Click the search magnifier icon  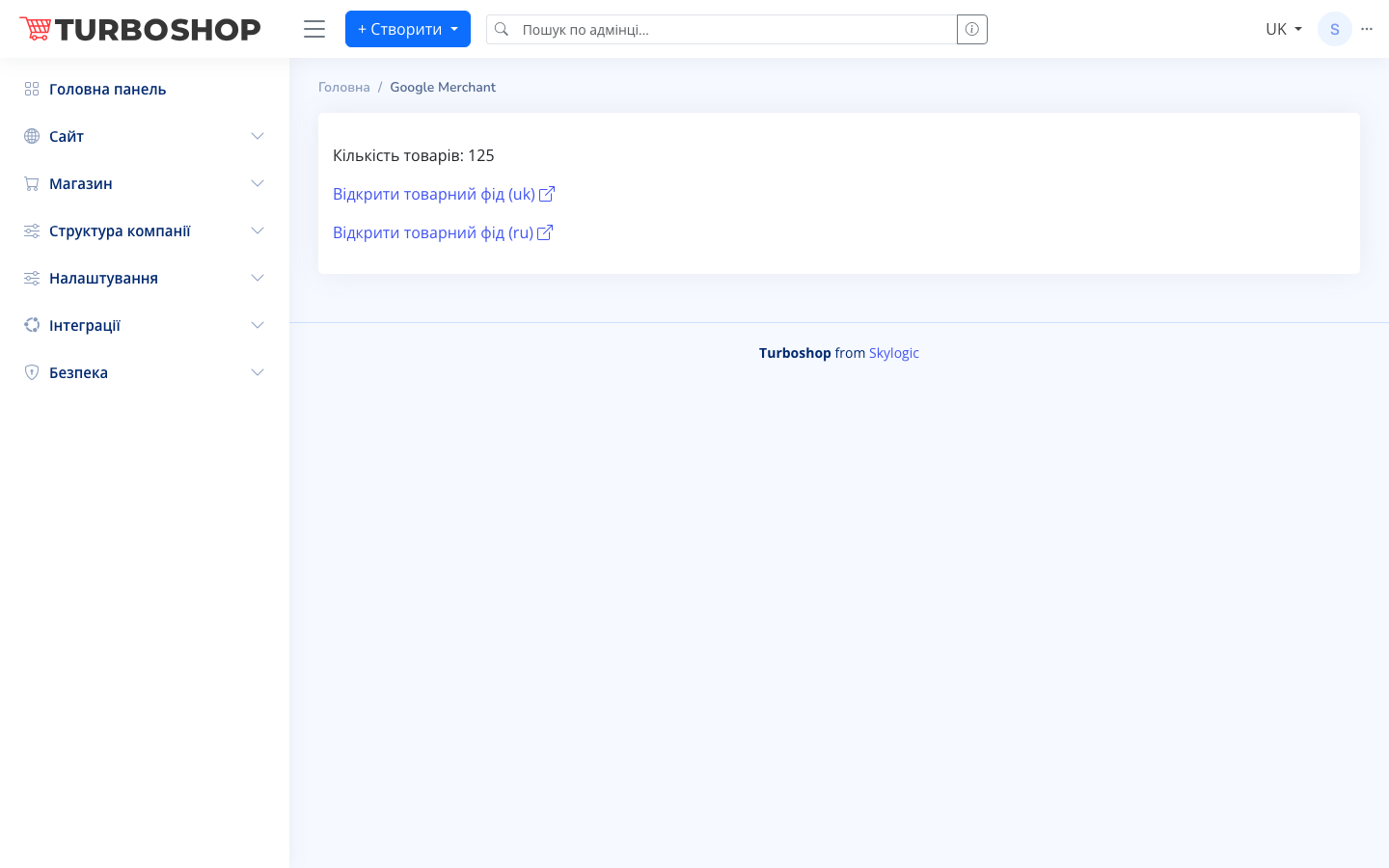pos(502,29)
